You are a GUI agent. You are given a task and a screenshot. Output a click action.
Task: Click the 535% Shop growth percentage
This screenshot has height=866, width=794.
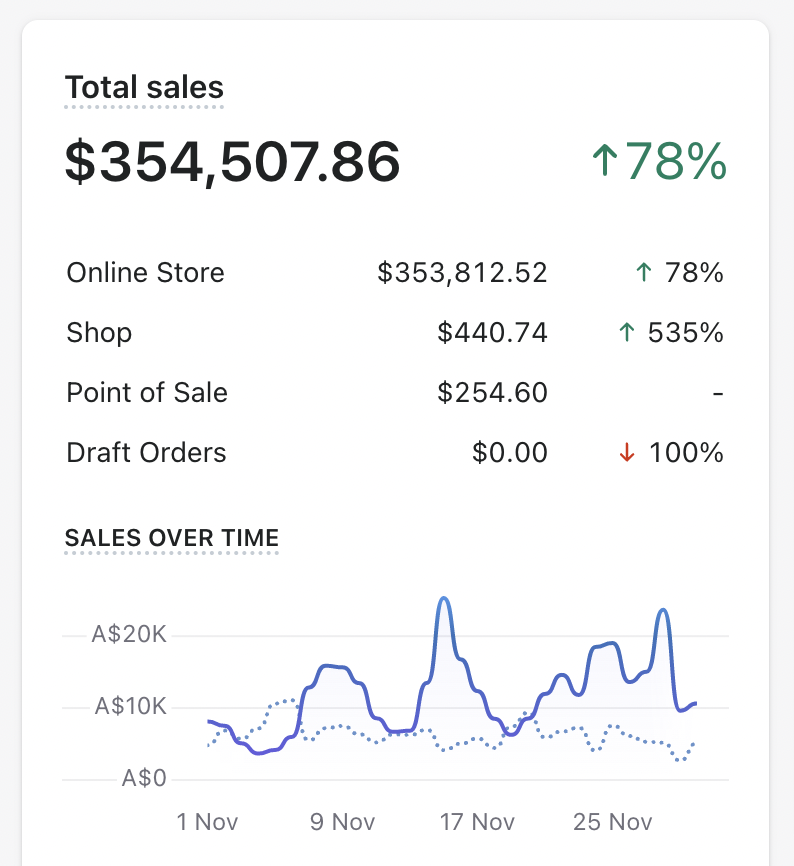pos(685,333)
